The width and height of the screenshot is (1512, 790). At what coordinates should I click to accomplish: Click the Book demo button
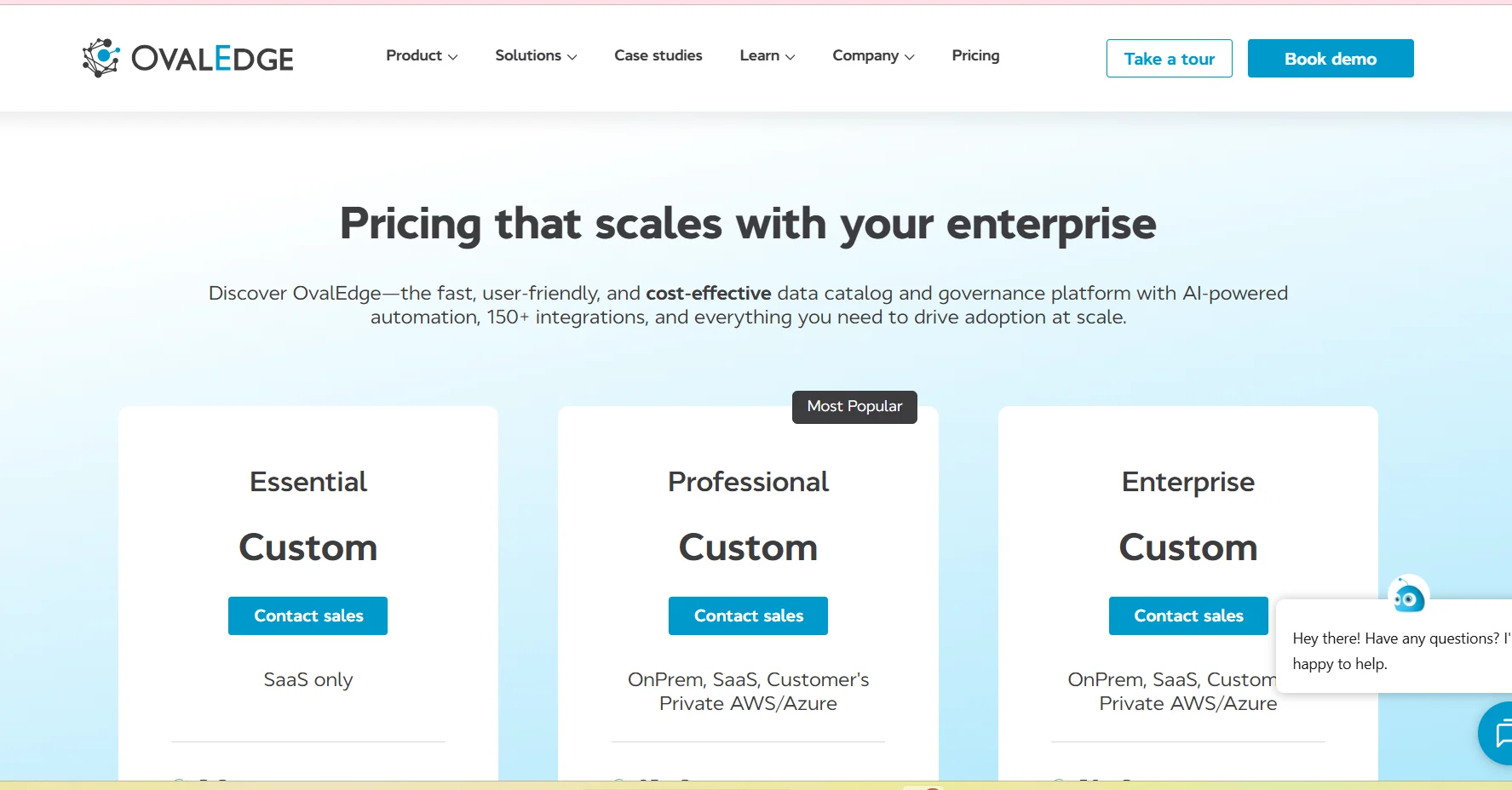click(1330, 59)
